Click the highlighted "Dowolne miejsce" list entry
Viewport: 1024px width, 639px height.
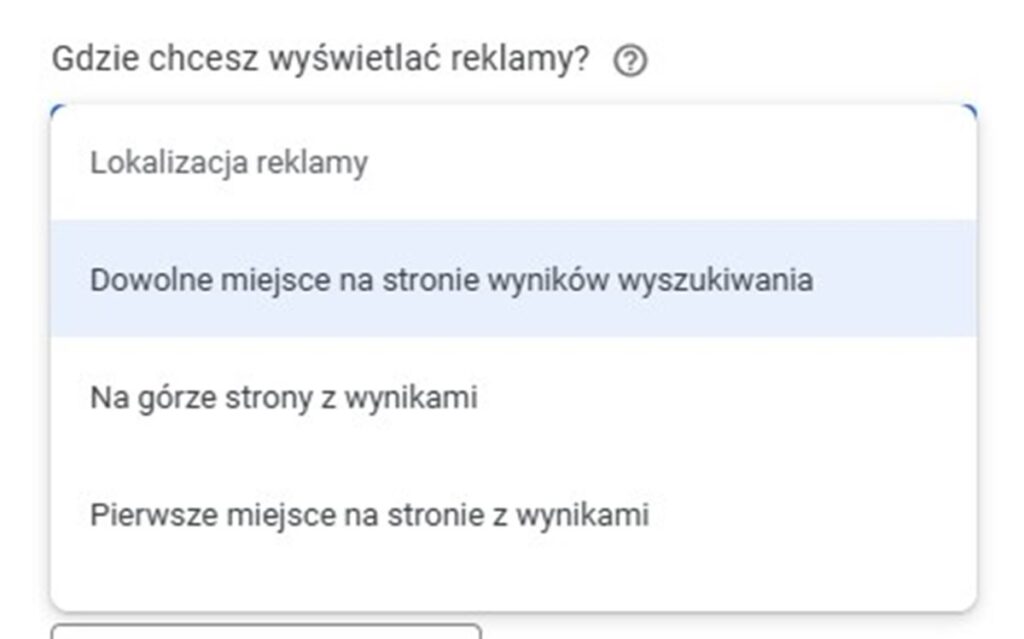513,279
